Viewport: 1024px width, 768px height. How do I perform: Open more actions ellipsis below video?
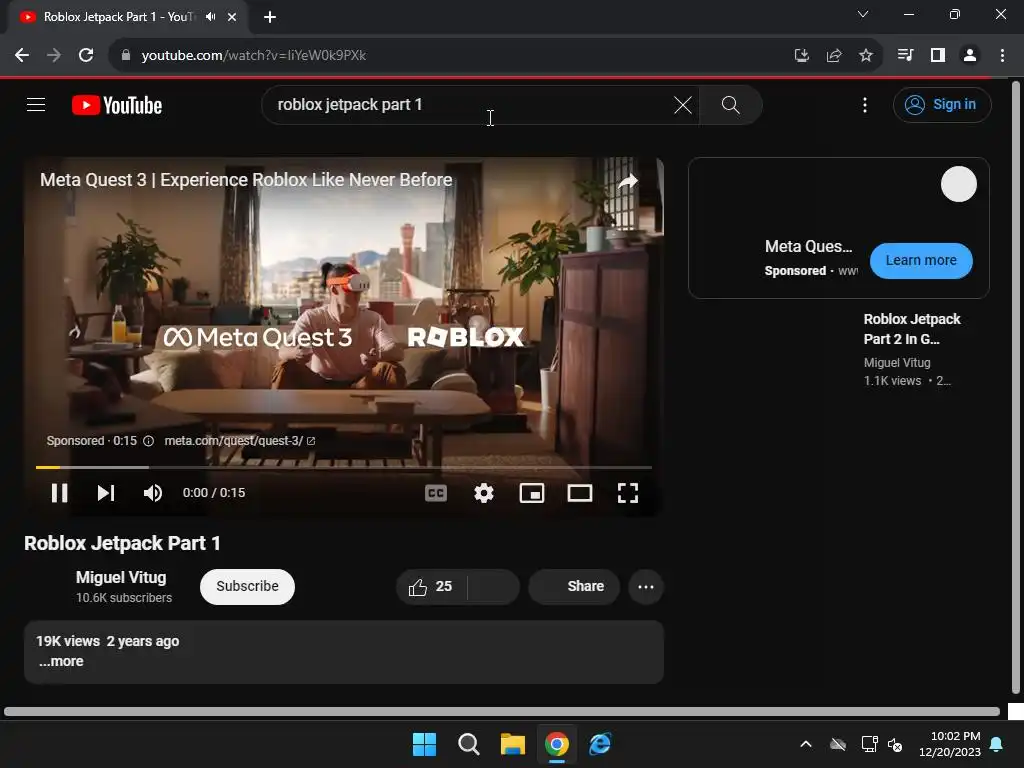pos(646,586)
